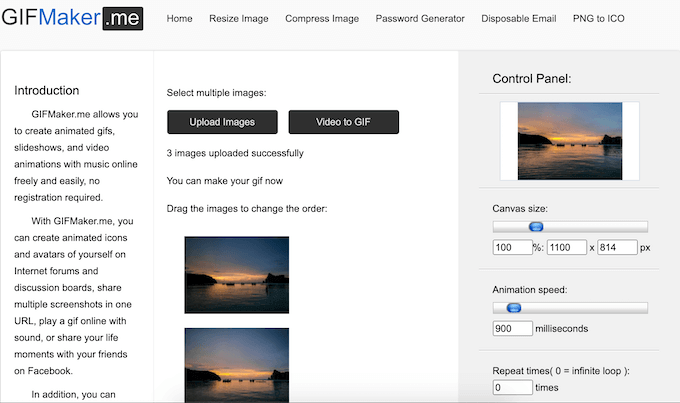Screen dimensions: 680x403
Task: Click the canvas height field showing 814
Action: point(616,247)
